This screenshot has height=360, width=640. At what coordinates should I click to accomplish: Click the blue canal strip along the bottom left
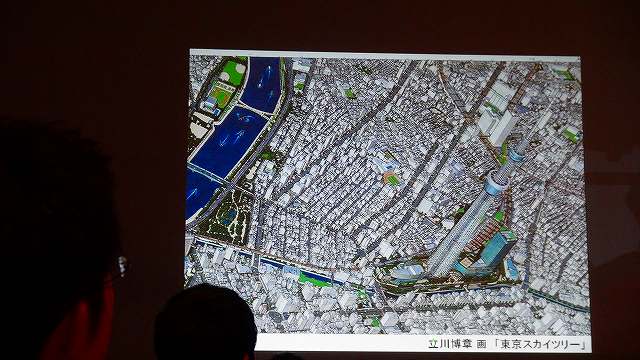pos(265,260)
